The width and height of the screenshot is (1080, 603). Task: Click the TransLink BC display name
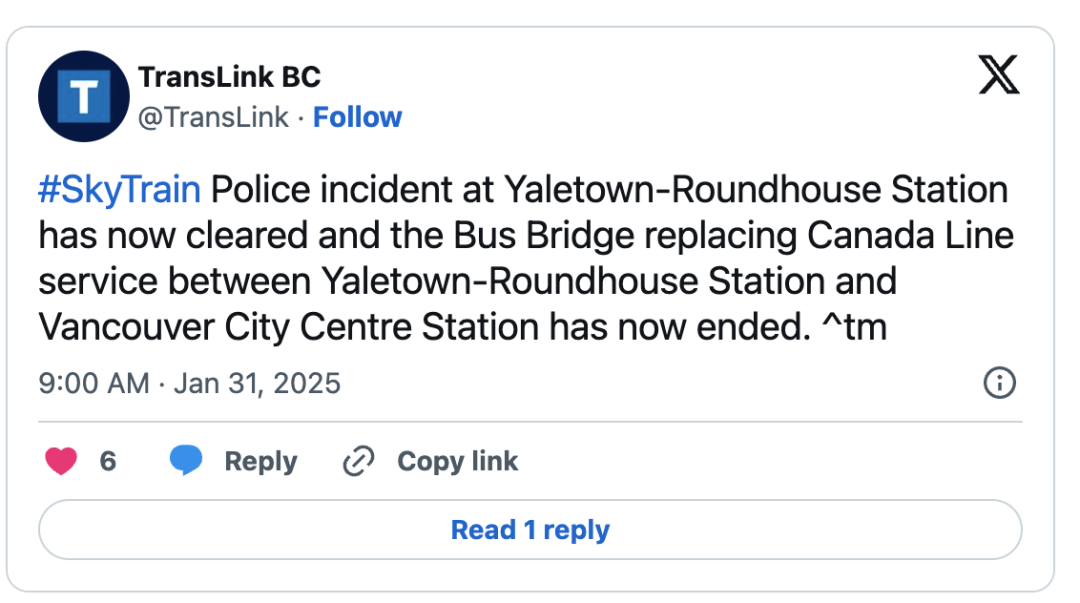[229, 76]
